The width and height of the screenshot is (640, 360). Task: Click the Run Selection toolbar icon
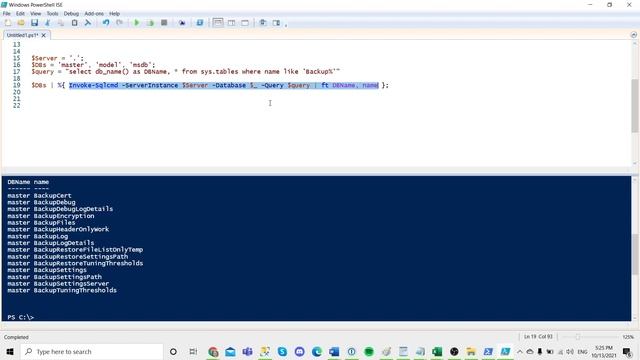pos(150,23)
